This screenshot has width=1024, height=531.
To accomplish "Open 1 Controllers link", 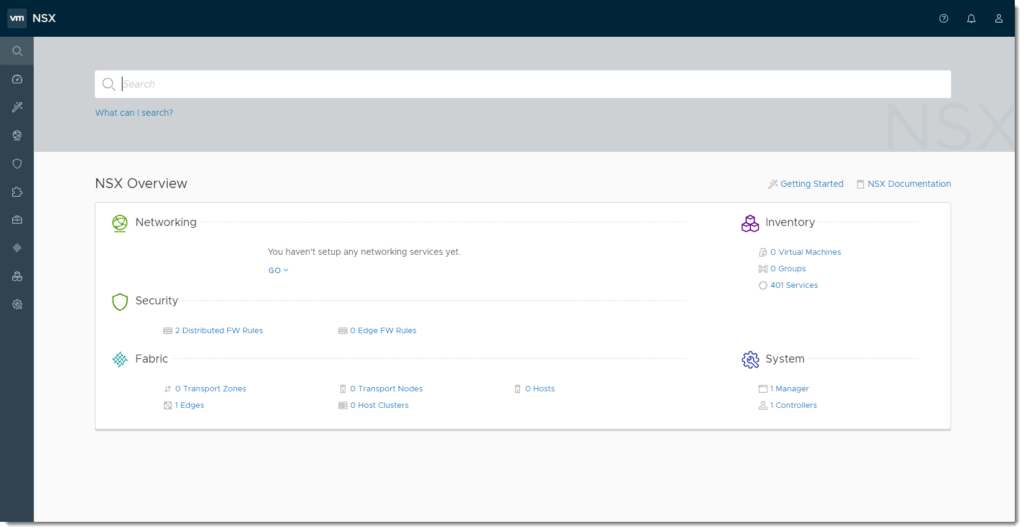I will 793,406.
